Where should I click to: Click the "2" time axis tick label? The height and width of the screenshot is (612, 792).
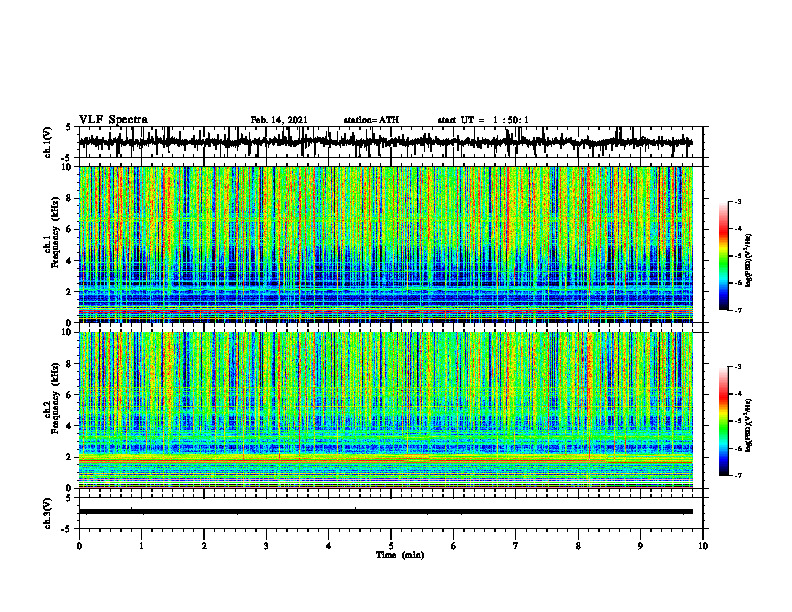(x=204, y=546)
